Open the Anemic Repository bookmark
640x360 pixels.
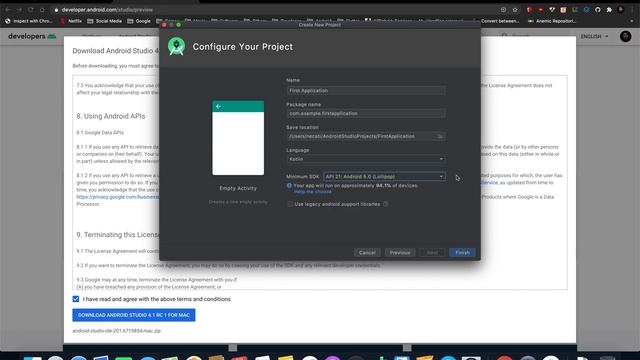(552, 21)
